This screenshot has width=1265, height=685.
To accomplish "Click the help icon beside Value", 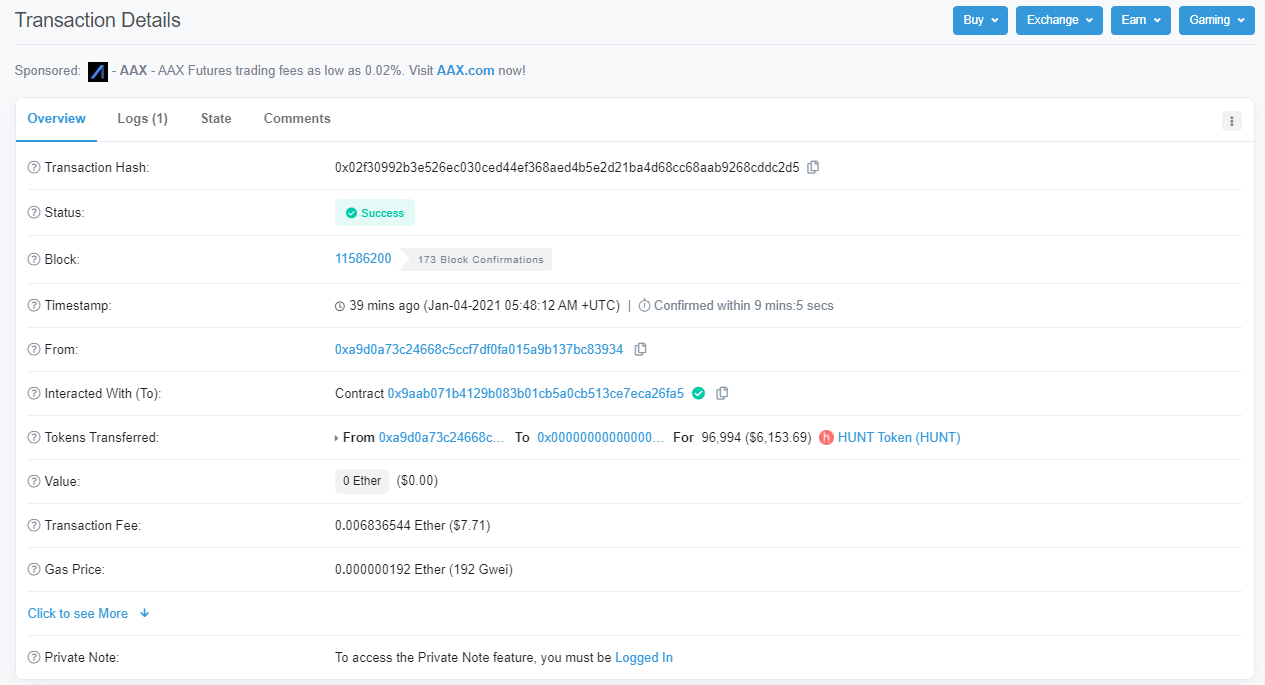I will 34,482.
